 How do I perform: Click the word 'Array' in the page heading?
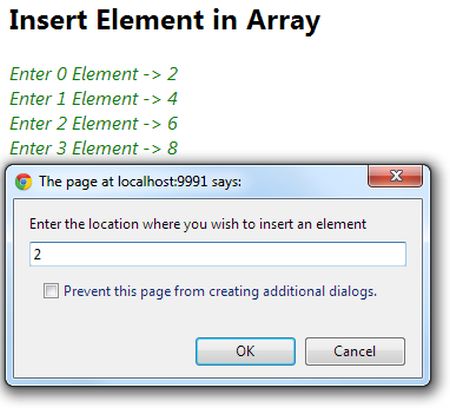coord(283,21)
